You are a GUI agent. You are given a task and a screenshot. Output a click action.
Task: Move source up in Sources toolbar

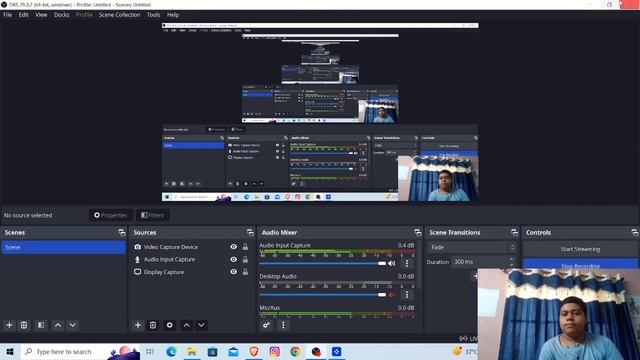pos(187,325)
